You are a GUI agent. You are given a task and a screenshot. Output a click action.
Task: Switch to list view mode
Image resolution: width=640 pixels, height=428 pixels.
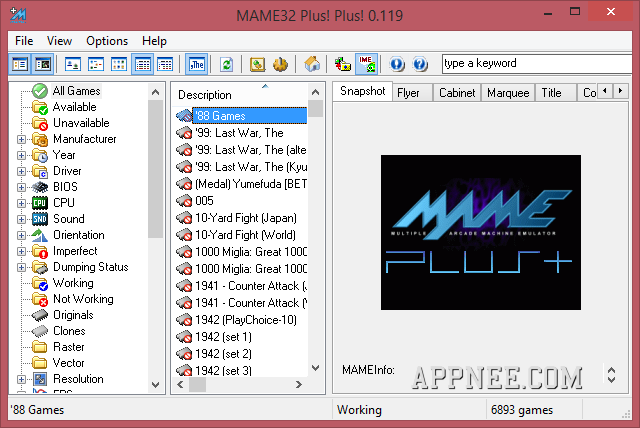pyautogui.click(x=119, y=64)
